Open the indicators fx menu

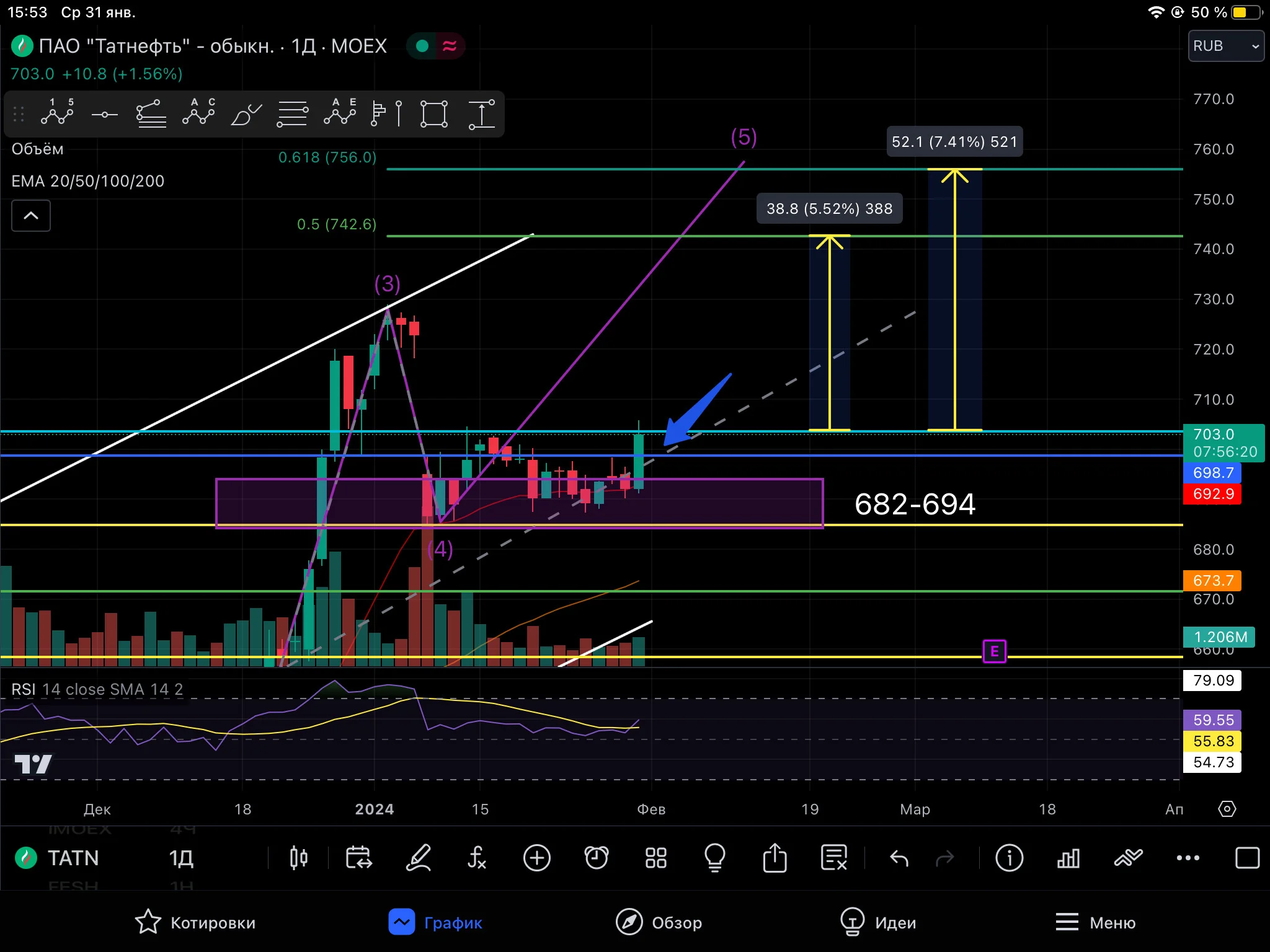click(x=477, y=858)
